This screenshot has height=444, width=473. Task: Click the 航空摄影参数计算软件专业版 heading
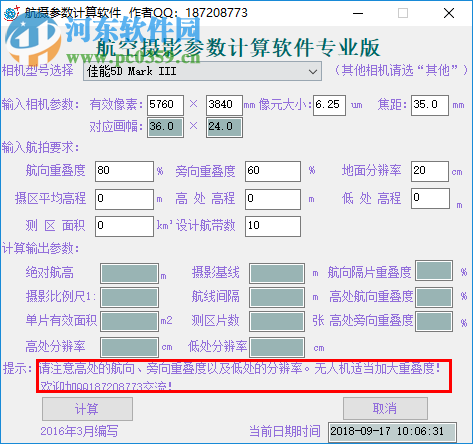(x=238, y=47)
